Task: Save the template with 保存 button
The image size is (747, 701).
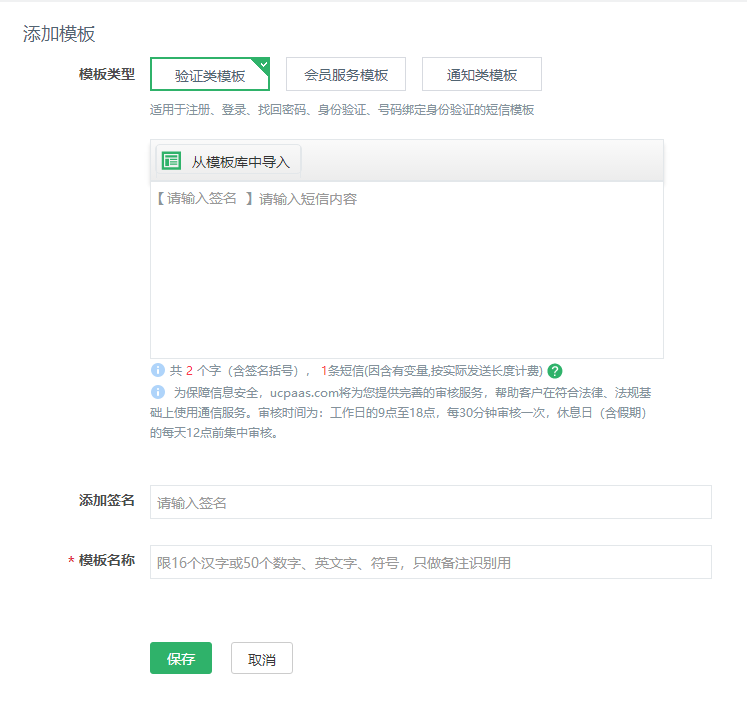Action: pos(181,658)
